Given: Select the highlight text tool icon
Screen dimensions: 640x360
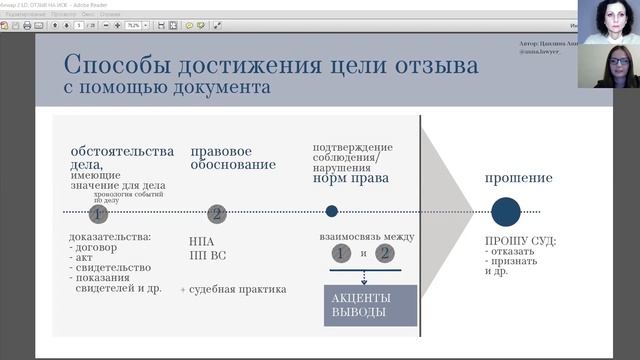Looking at the screenshot, I should pos(201,26).
